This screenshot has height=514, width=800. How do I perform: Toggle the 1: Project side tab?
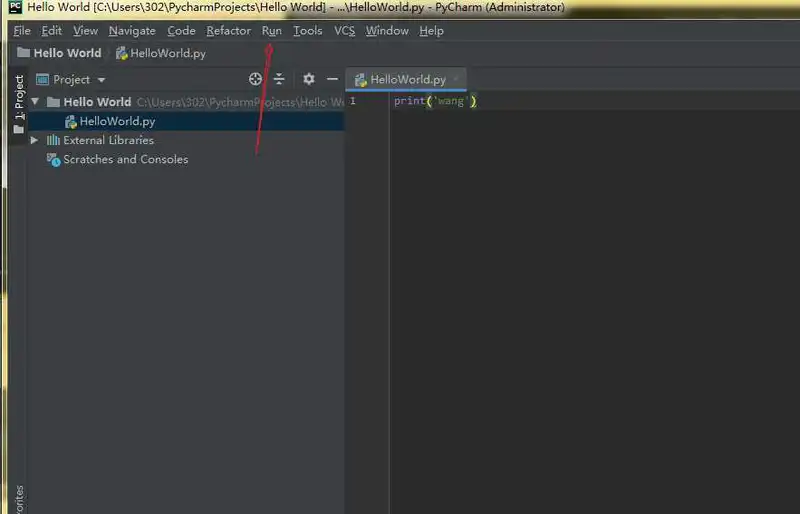(19, 105)
